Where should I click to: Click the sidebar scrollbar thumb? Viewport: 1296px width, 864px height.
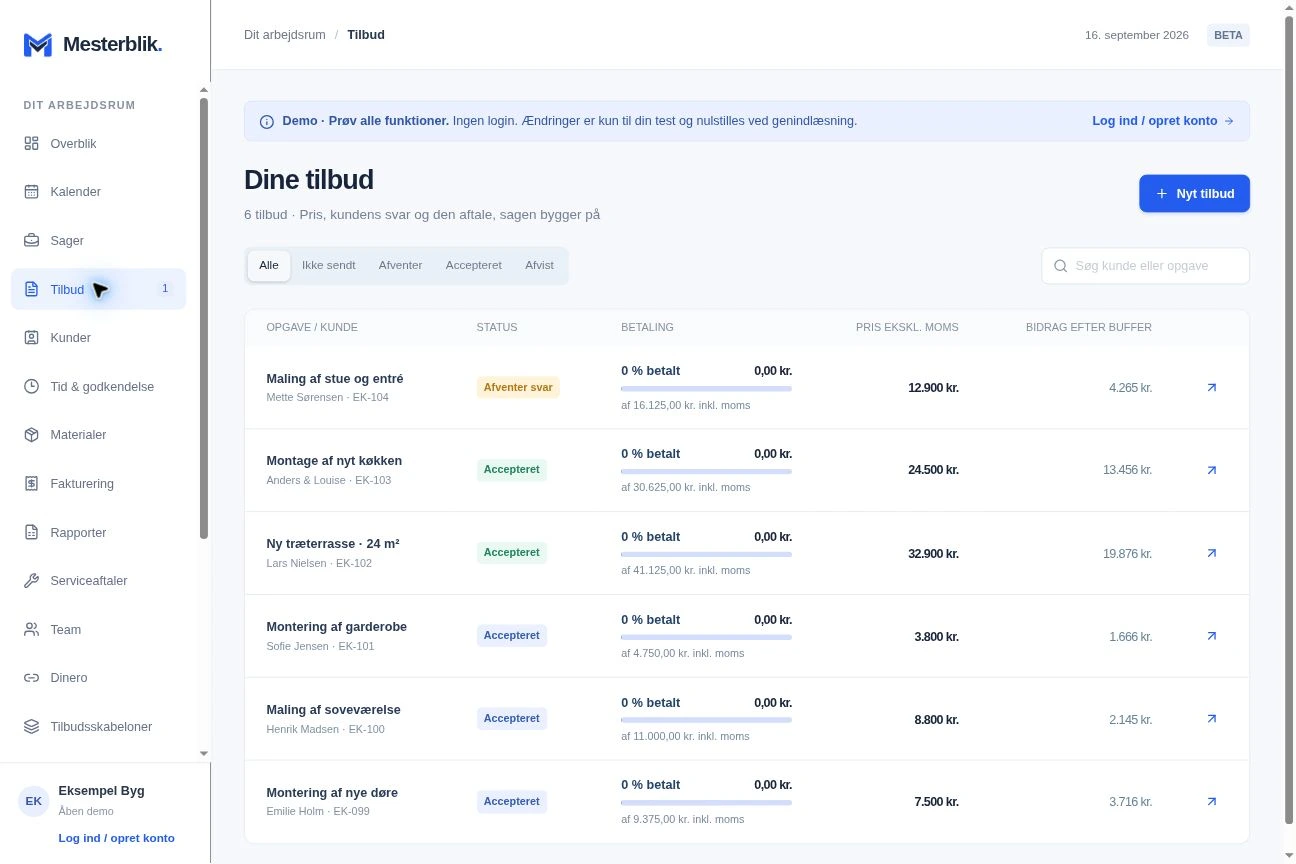tap(204, 318)
